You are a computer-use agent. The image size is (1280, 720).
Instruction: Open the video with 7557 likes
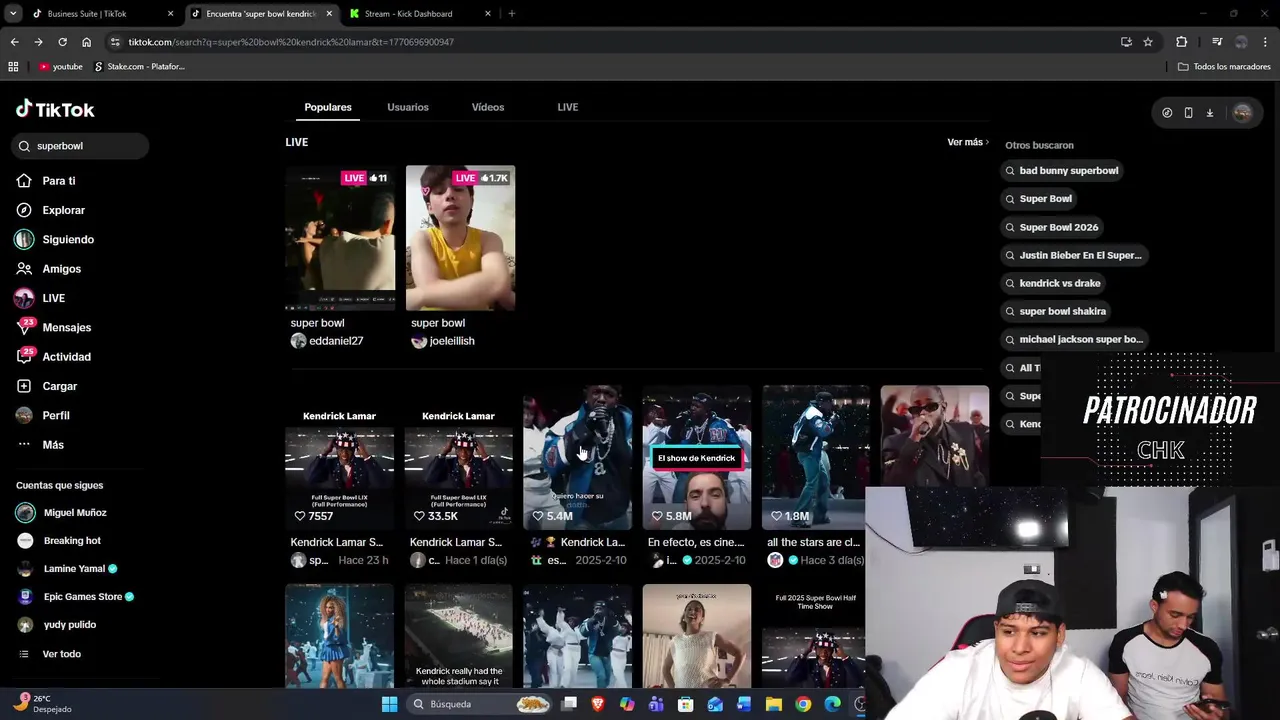tap(339, 457)
